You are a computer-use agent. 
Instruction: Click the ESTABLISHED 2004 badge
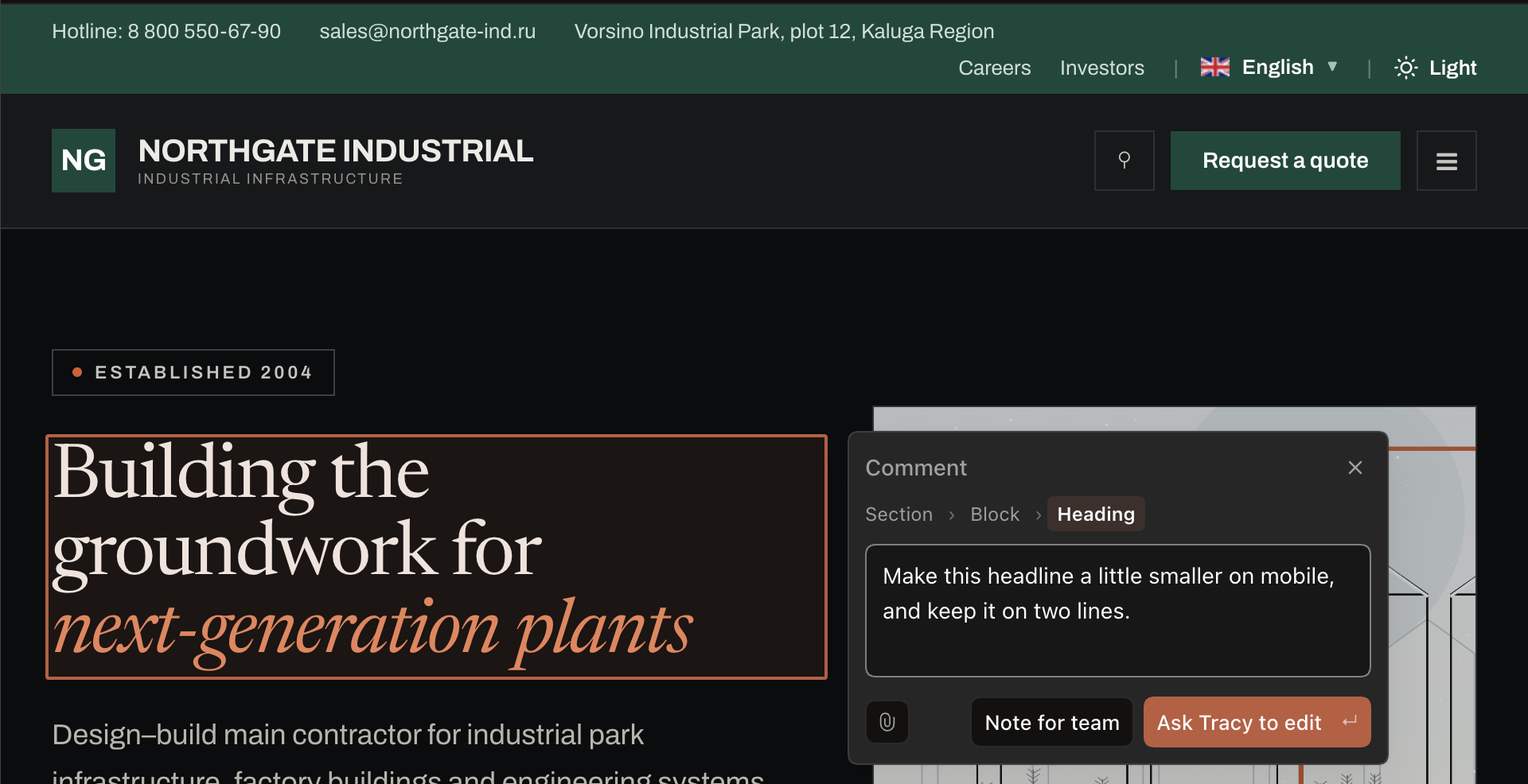coord(193,372)
